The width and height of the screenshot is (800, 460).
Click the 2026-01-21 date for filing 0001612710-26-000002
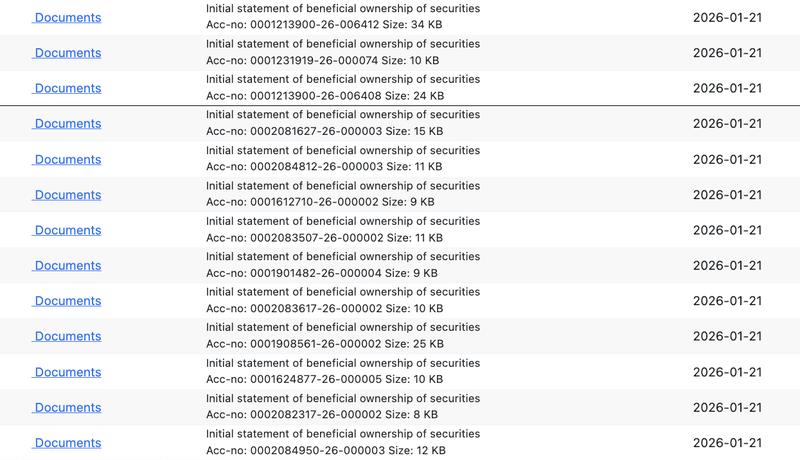(727, 195)
